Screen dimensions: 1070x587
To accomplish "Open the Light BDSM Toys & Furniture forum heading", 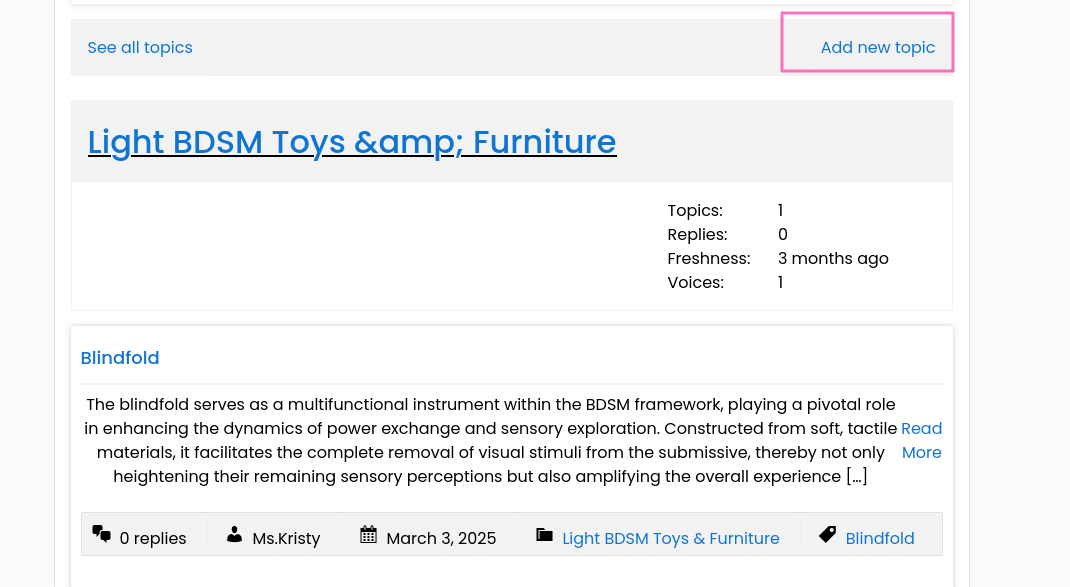I will pyautogui.click(x=352, y=142).
